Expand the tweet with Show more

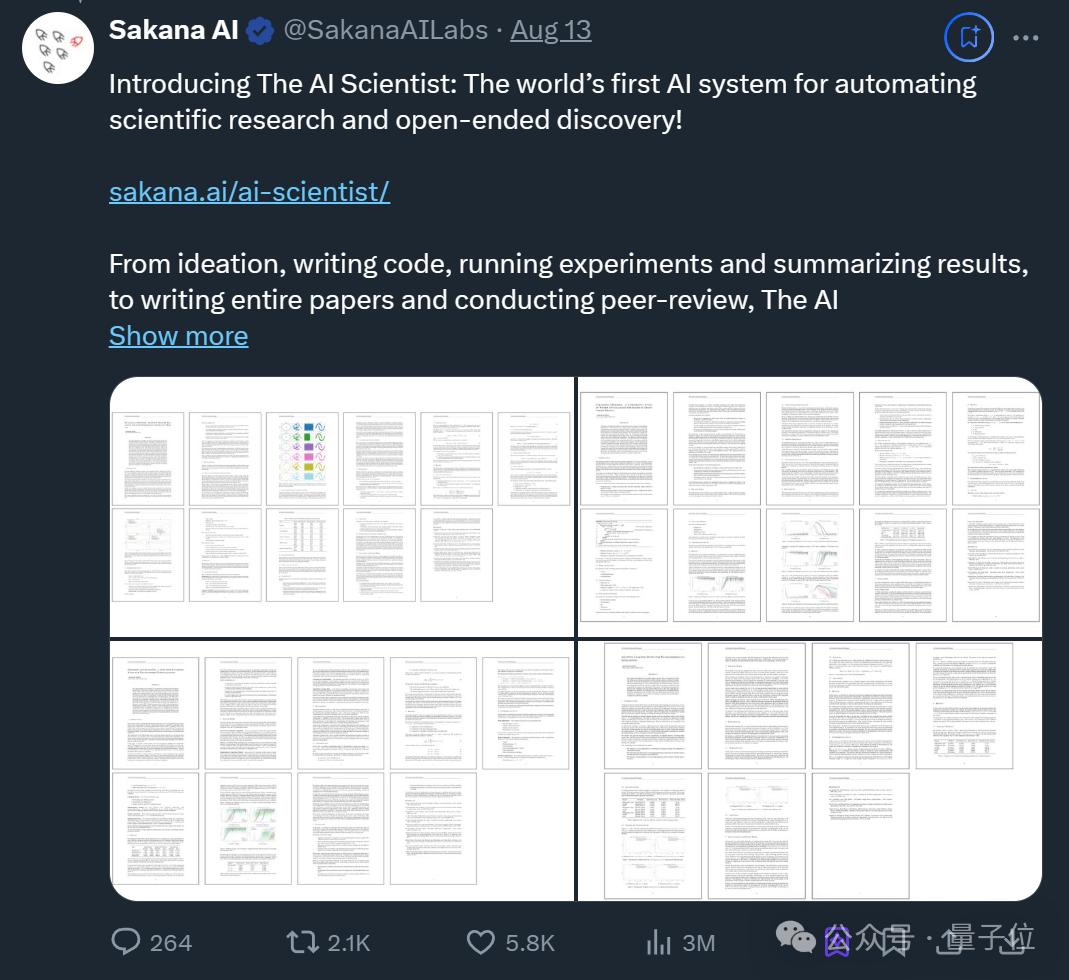(x=177, y=335)
